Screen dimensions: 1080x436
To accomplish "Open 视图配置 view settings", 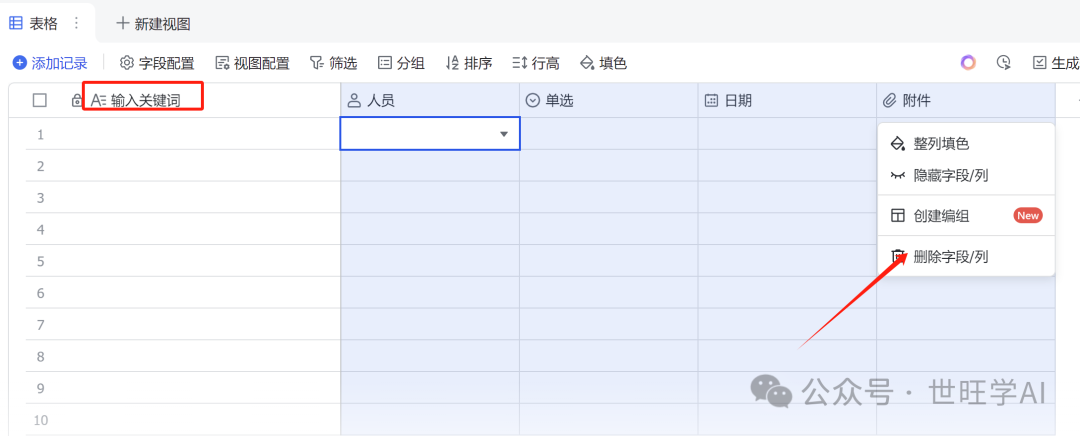I will click(252, 63).
